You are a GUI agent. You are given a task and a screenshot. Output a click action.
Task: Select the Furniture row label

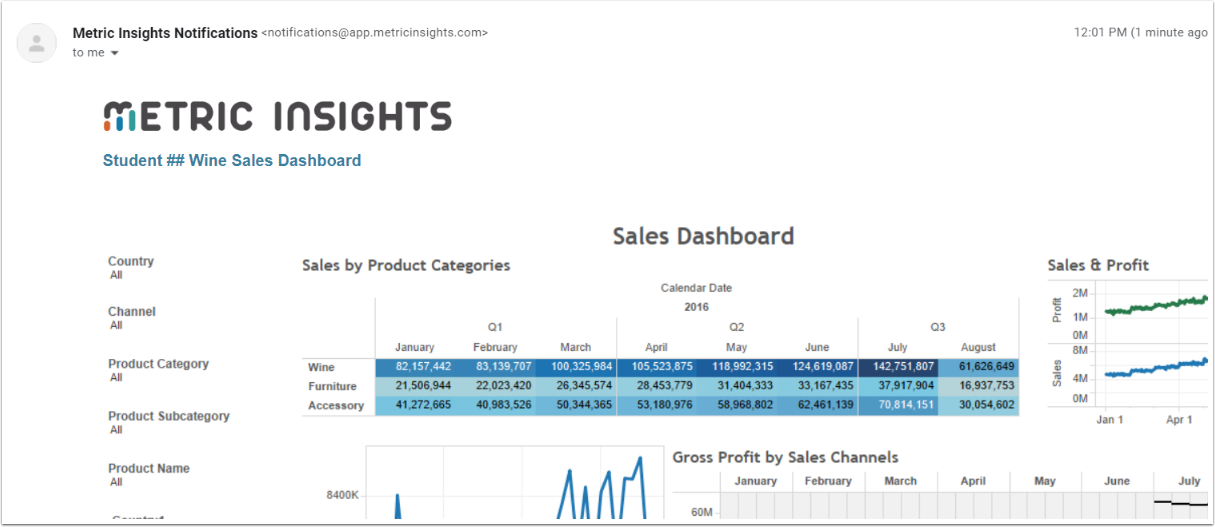pyautogui.click(x=333, y=386)
